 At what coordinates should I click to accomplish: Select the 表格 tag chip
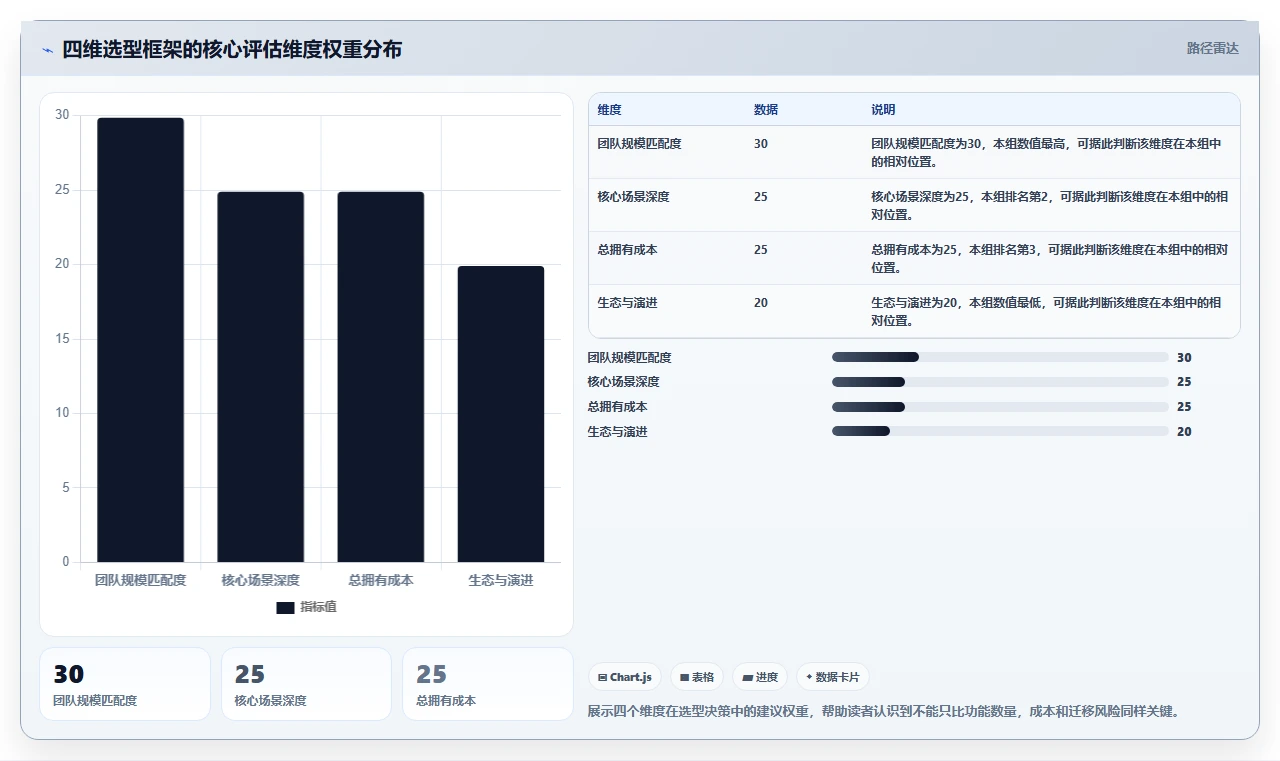[x=697, y=677]
